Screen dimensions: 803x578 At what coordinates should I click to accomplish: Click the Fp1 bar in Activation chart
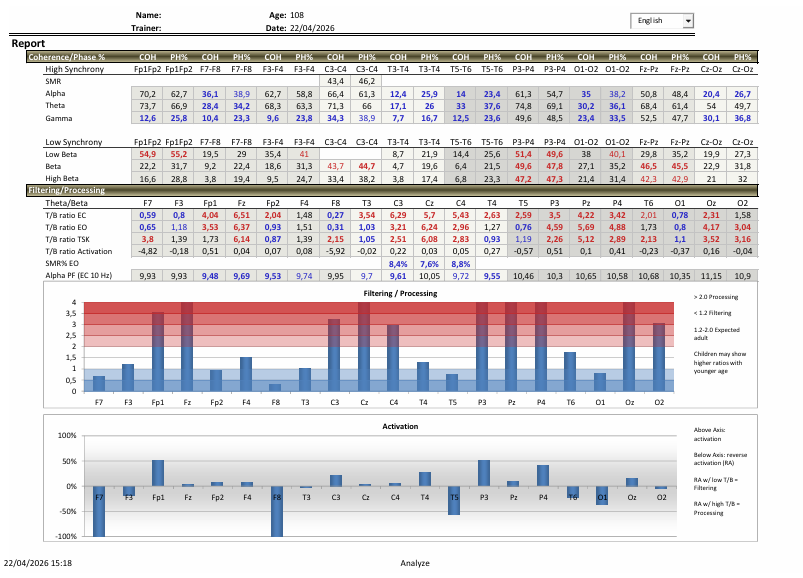point(158,473)
